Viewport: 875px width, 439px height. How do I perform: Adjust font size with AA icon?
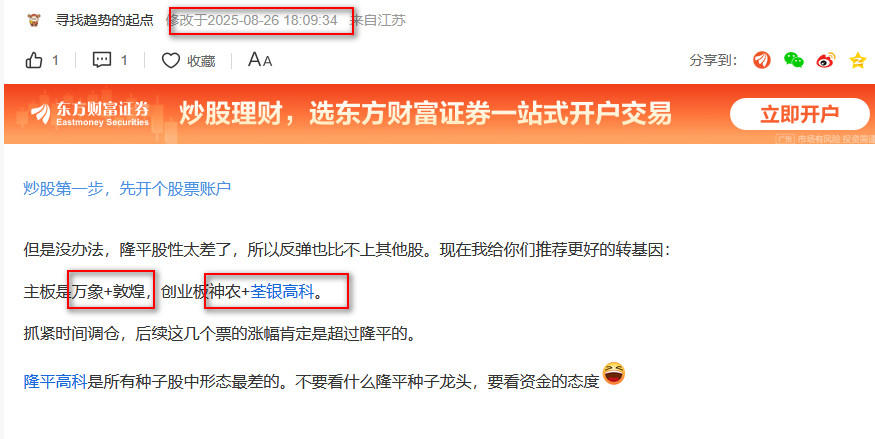[260, 60]
